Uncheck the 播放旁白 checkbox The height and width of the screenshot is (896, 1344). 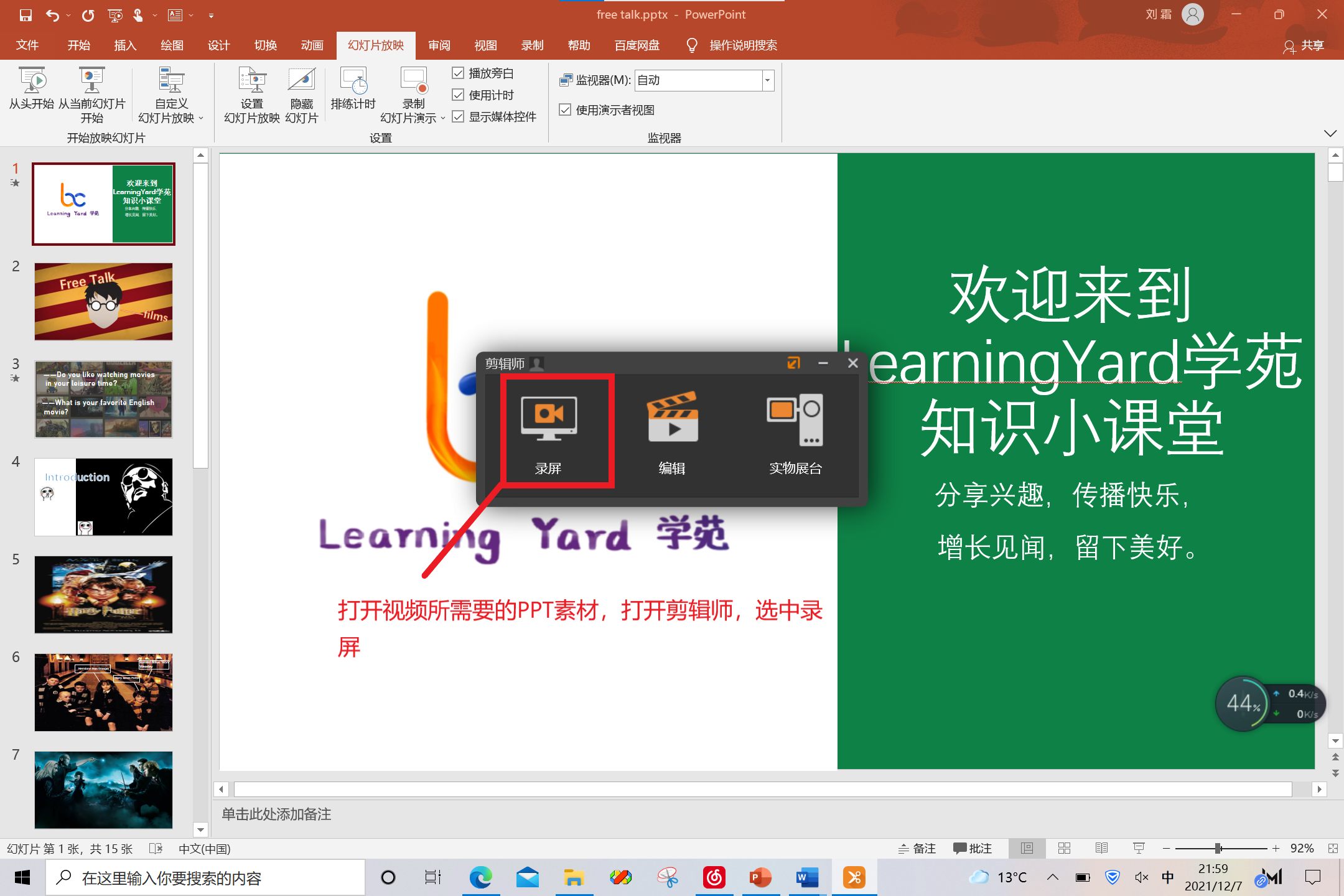pyautogui.click(x=458, y=73)
